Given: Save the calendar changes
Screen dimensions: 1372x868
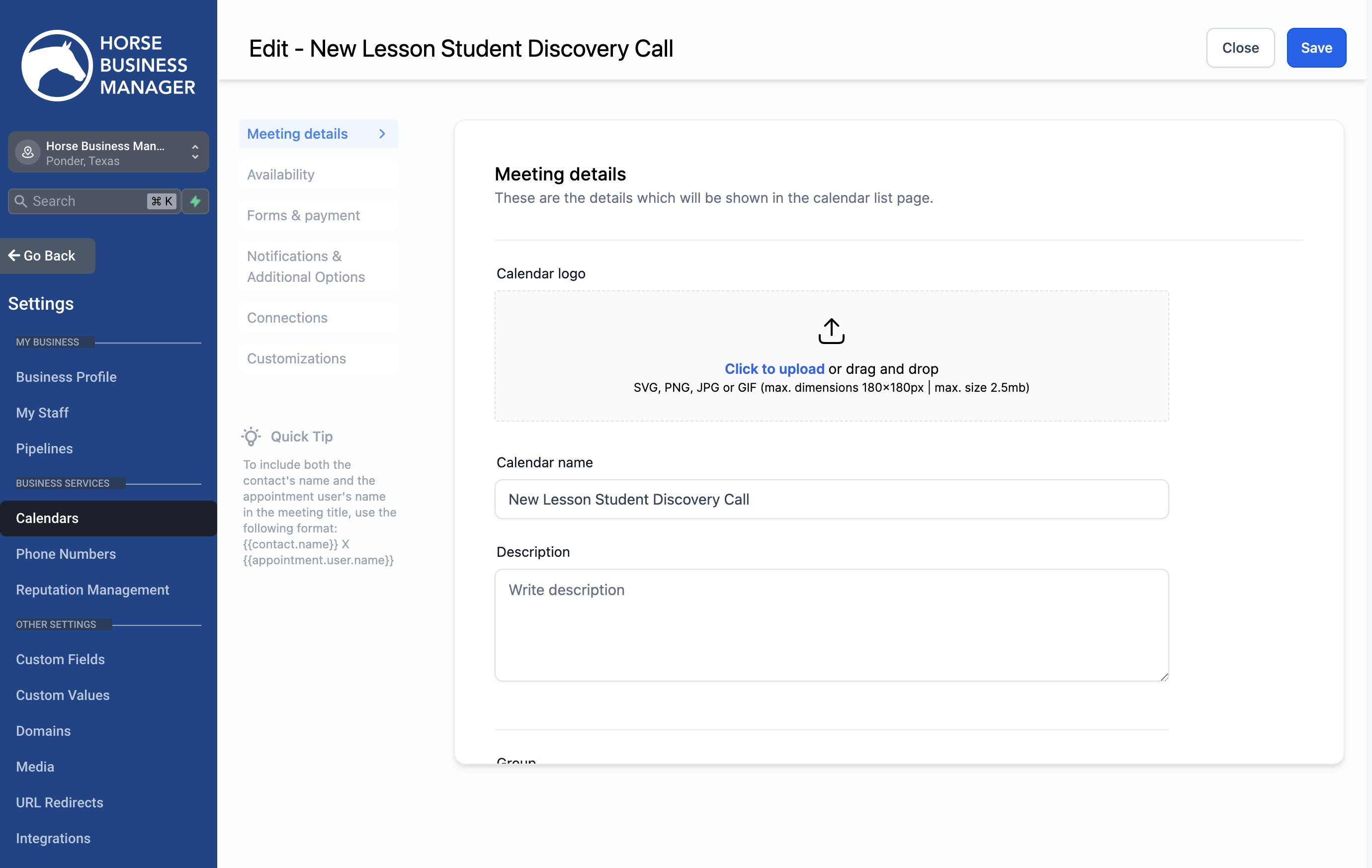Looking at the screenshot, I should tap(1316, 48).
